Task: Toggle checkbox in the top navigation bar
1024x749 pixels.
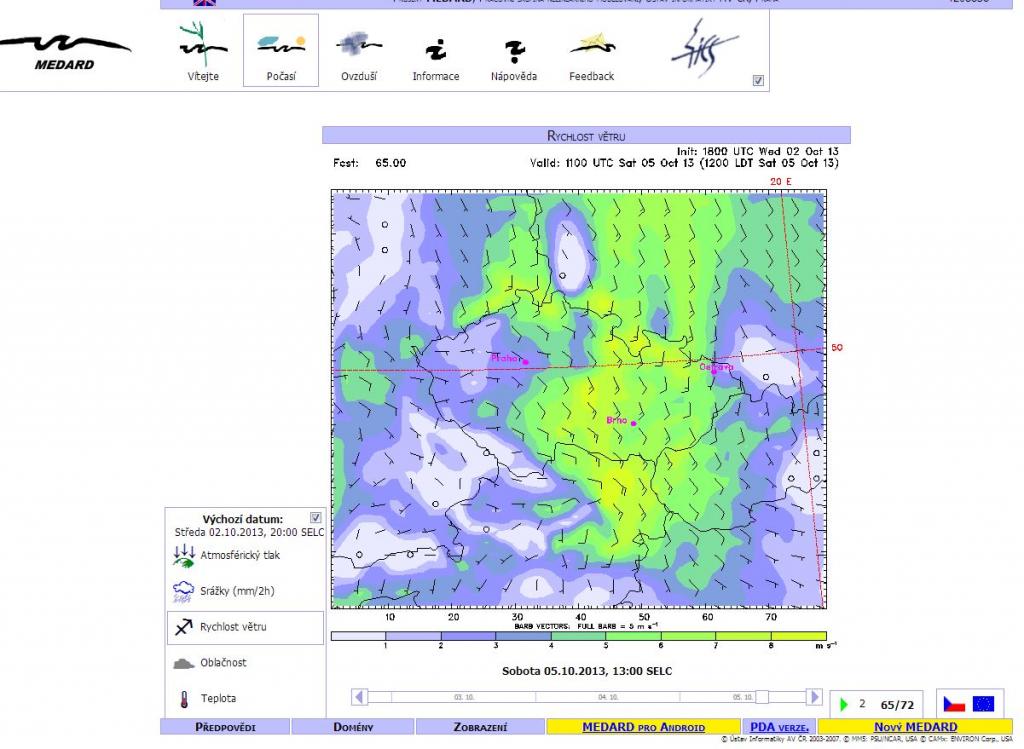Action: (758, 81)
